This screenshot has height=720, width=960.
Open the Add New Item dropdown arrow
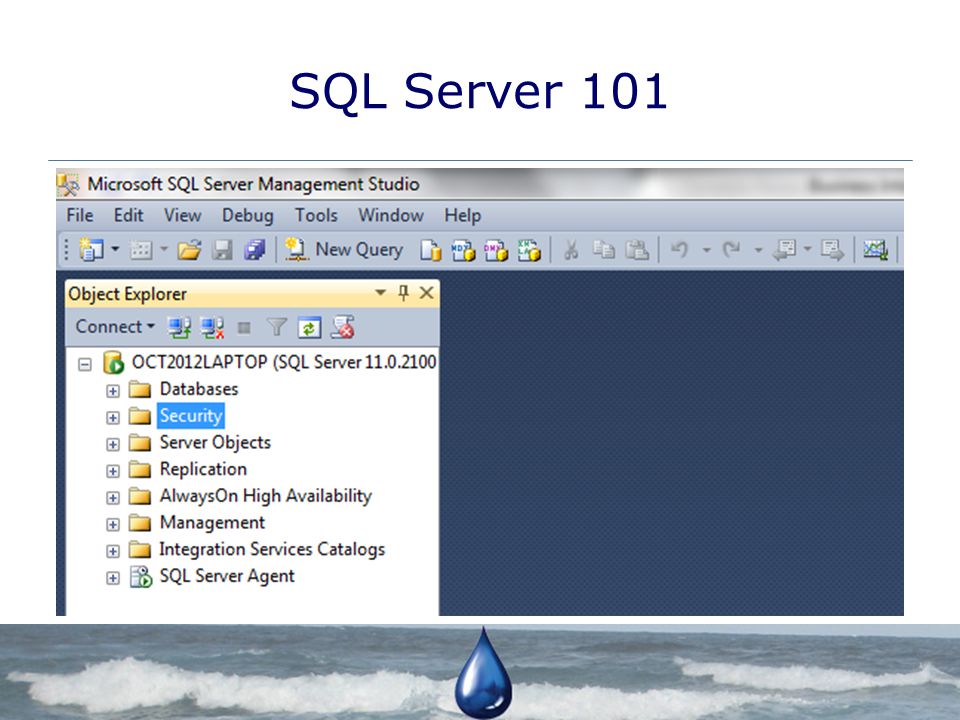coord(163,249)
